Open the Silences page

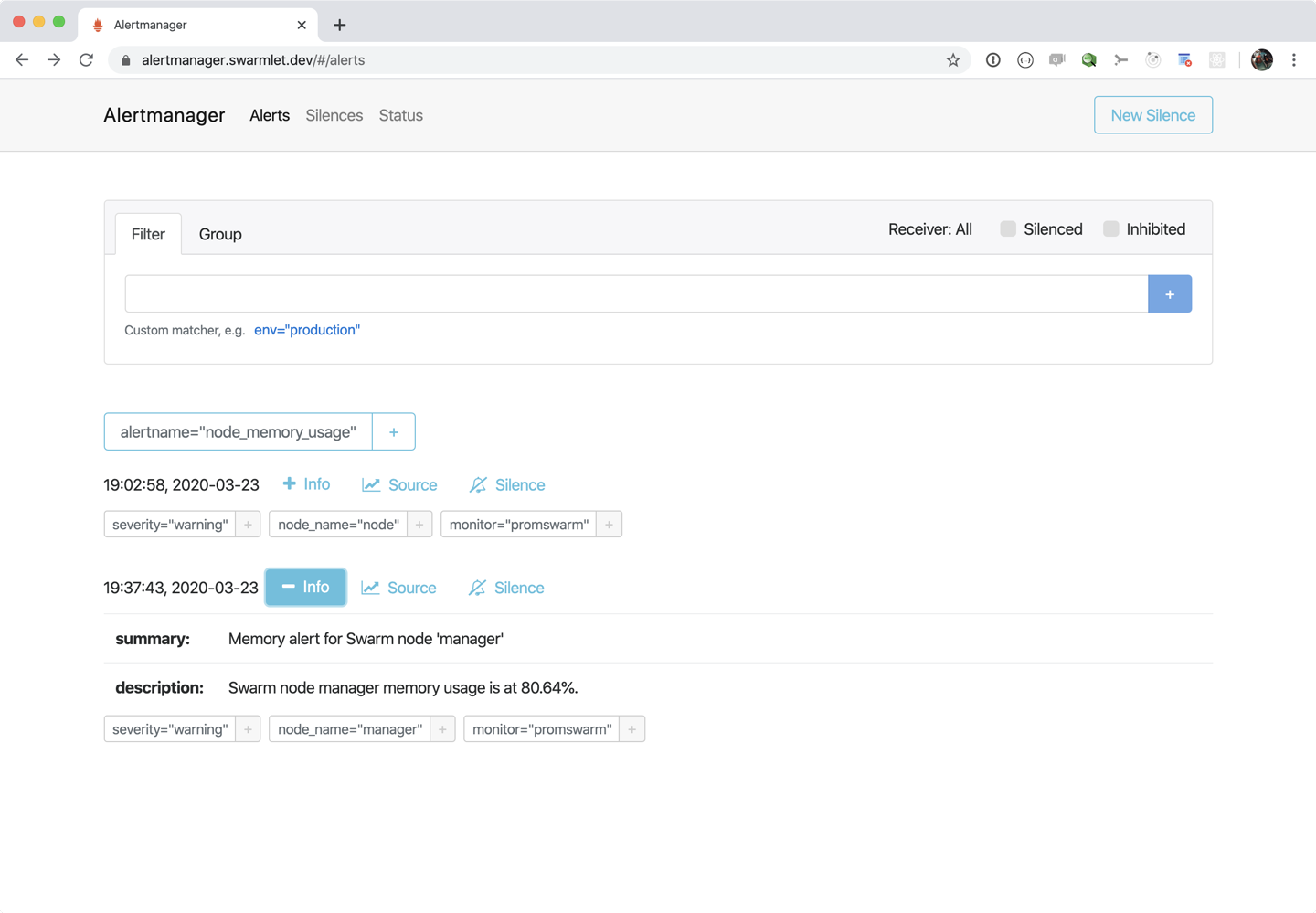tap(334, 116)
